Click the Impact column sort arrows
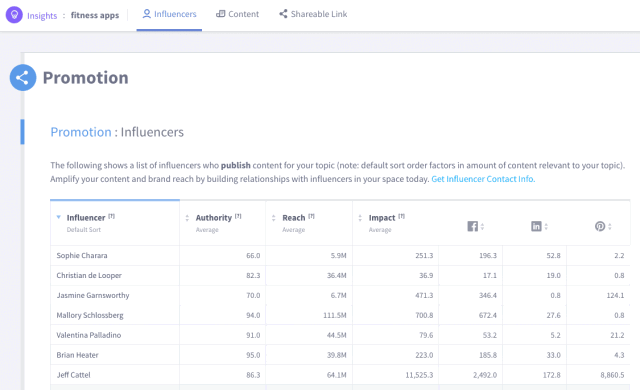The height and width of the screenshot is (390, 640). click(360, 218)
